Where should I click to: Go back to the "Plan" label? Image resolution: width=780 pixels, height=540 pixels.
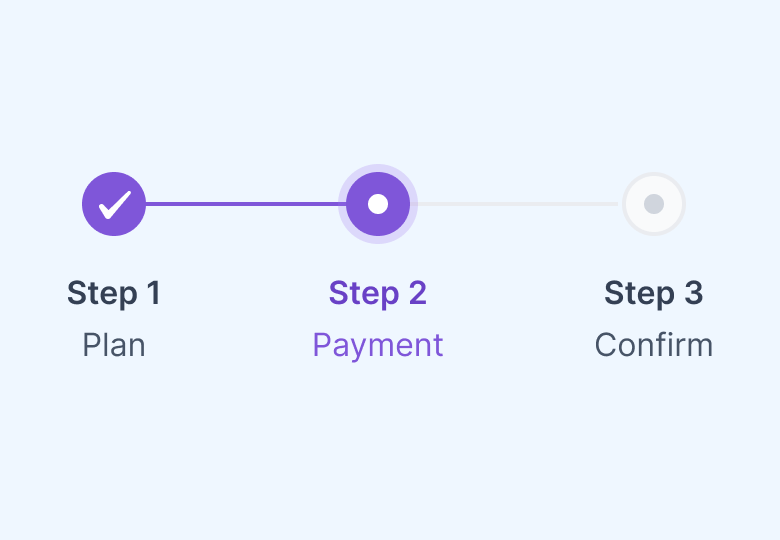pyautogui.click(x=114, y=346)
